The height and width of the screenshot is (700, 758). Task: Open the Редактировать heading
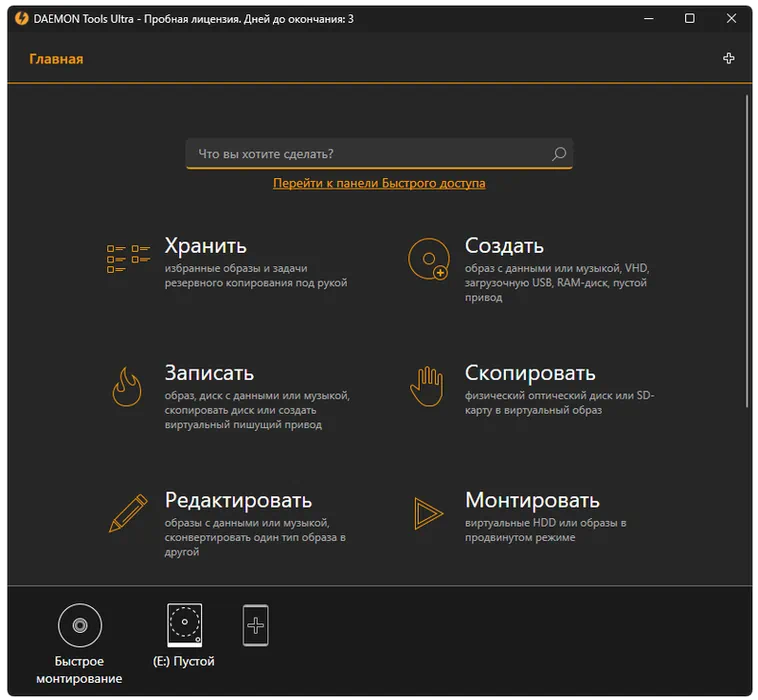(238, 500)
